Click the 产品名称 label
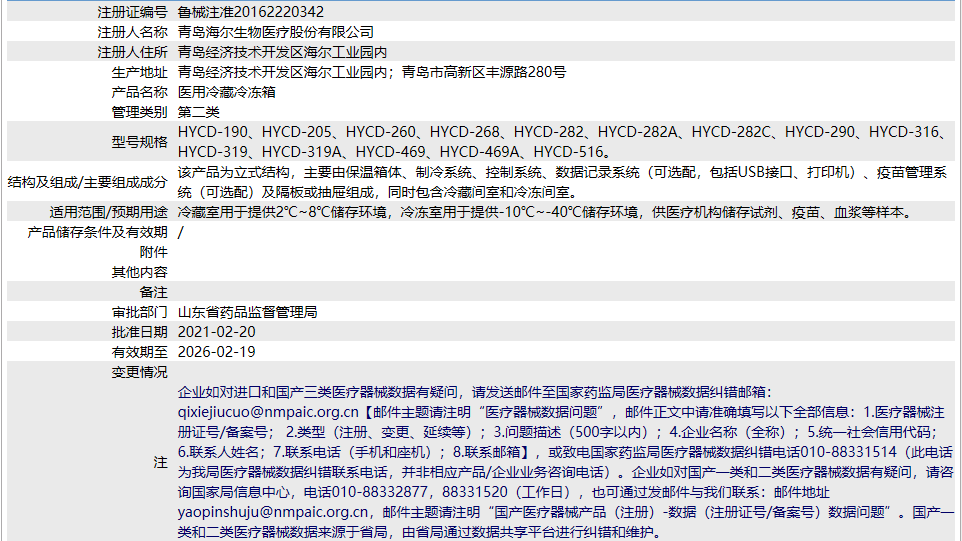962x541 pixels. 139,92
